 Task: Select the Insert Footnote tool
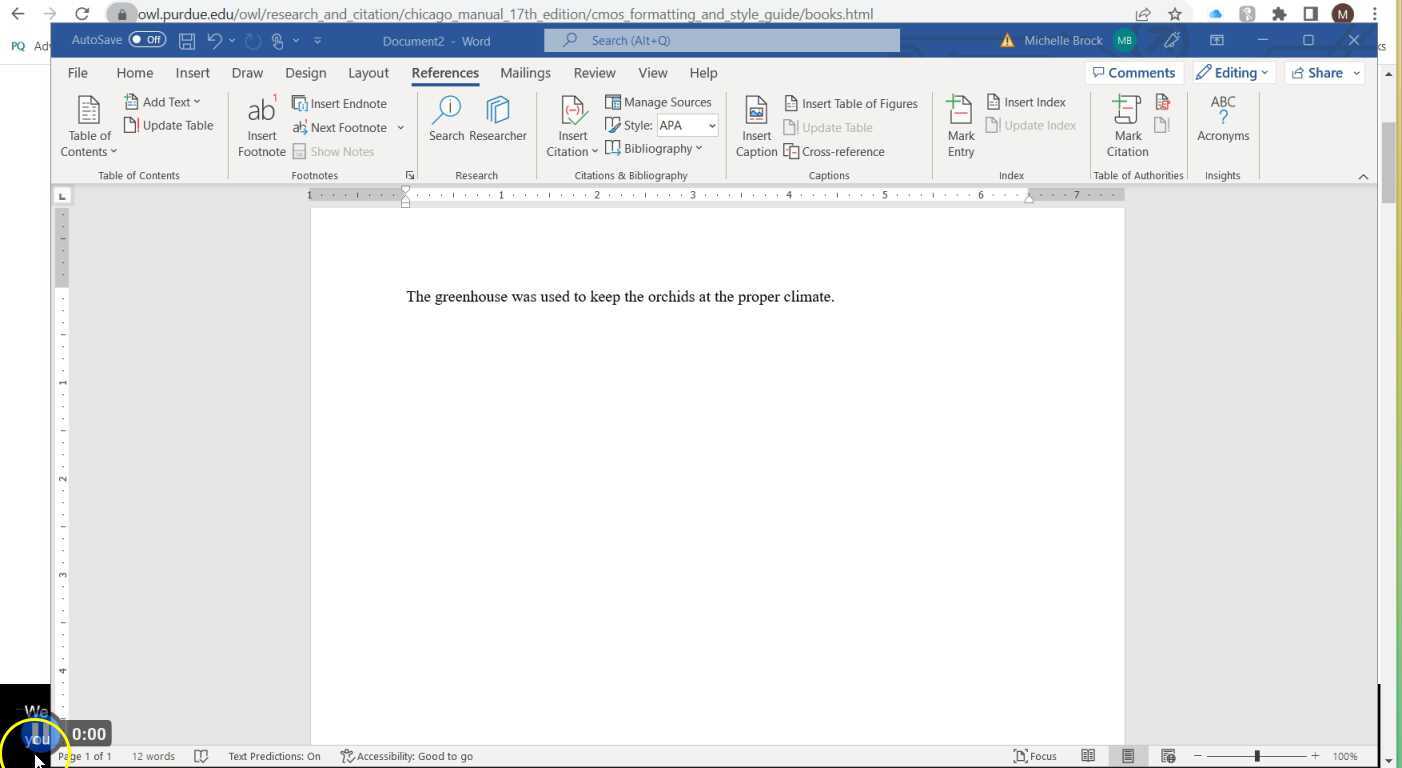261,124
